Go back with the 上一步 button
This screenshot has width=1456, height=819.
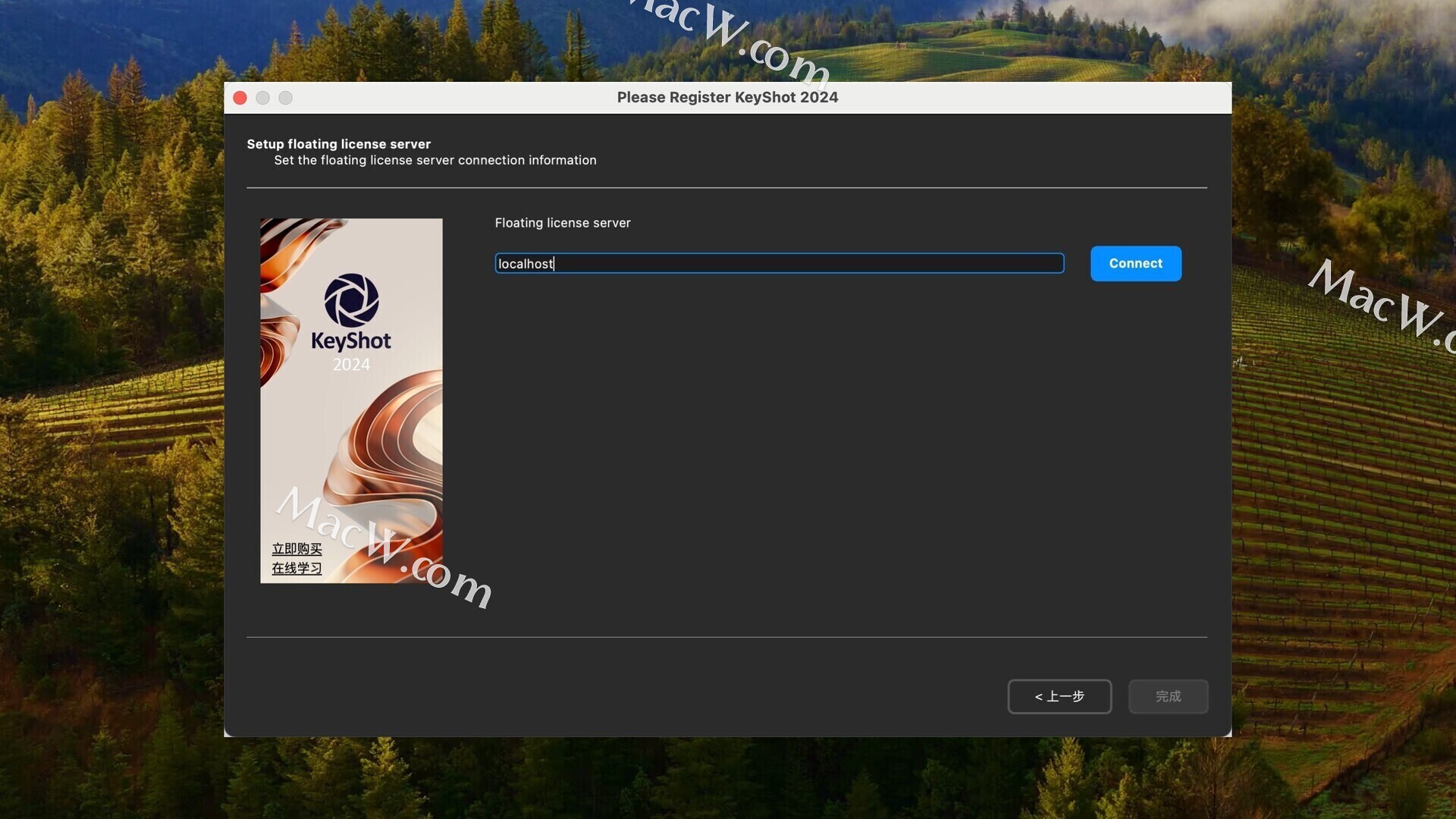[x=1059, y=696]
